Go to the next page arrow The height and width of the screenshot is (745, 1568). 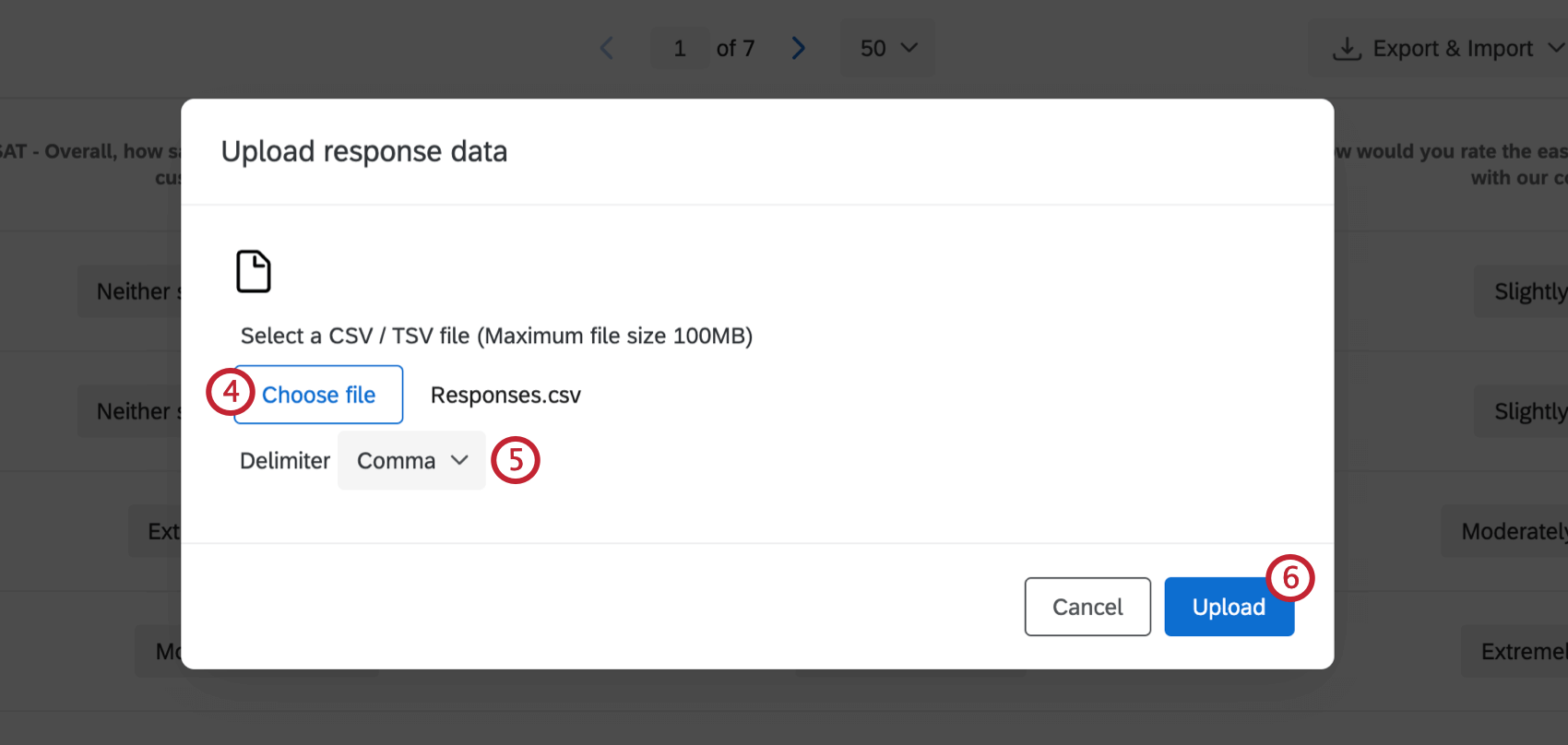(799, 48)
